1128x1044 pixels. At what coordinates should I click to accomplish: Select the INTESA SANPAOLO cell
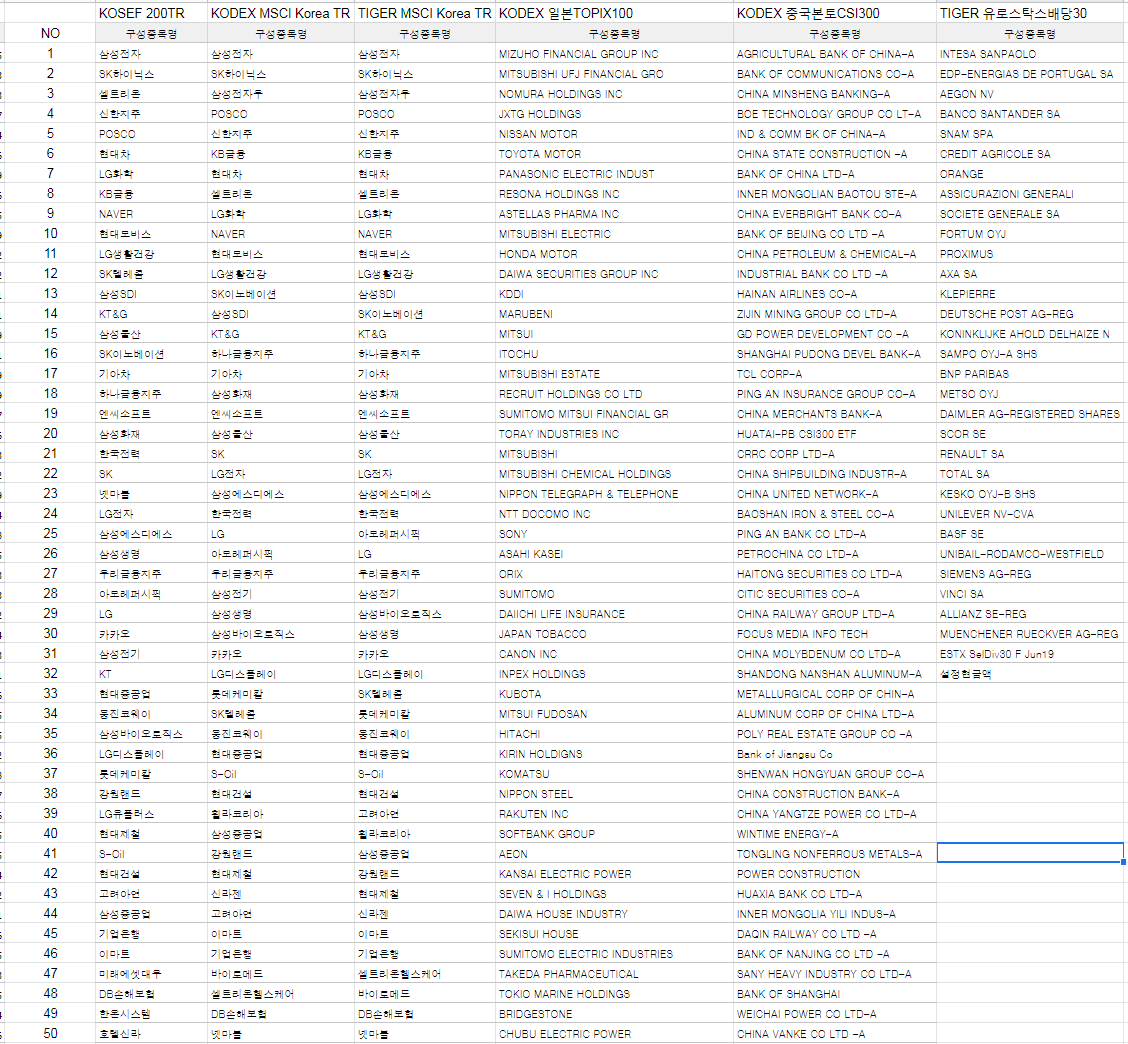tap(1029, 53)
